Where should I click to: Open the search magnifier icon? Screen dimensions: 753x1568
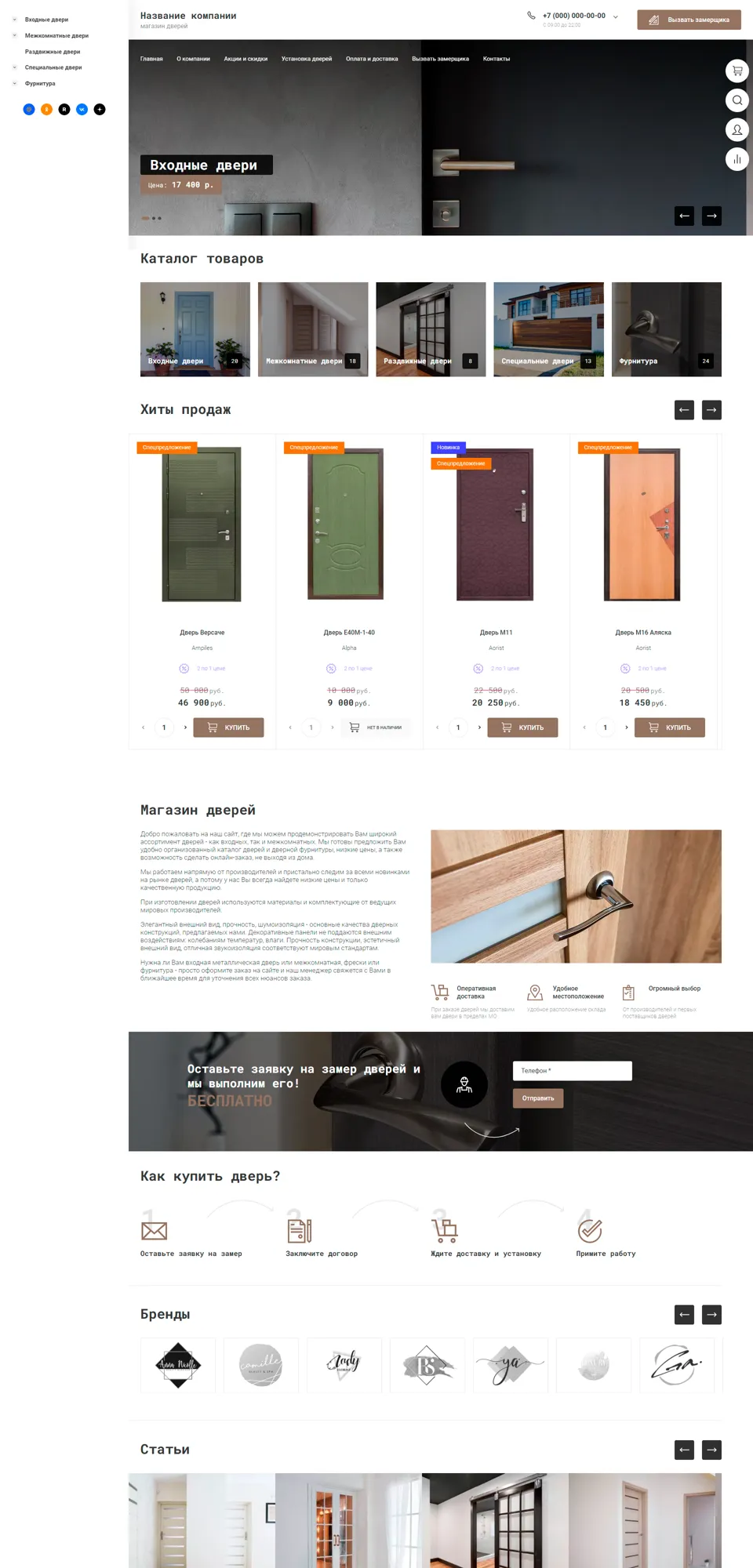point(737,100)
